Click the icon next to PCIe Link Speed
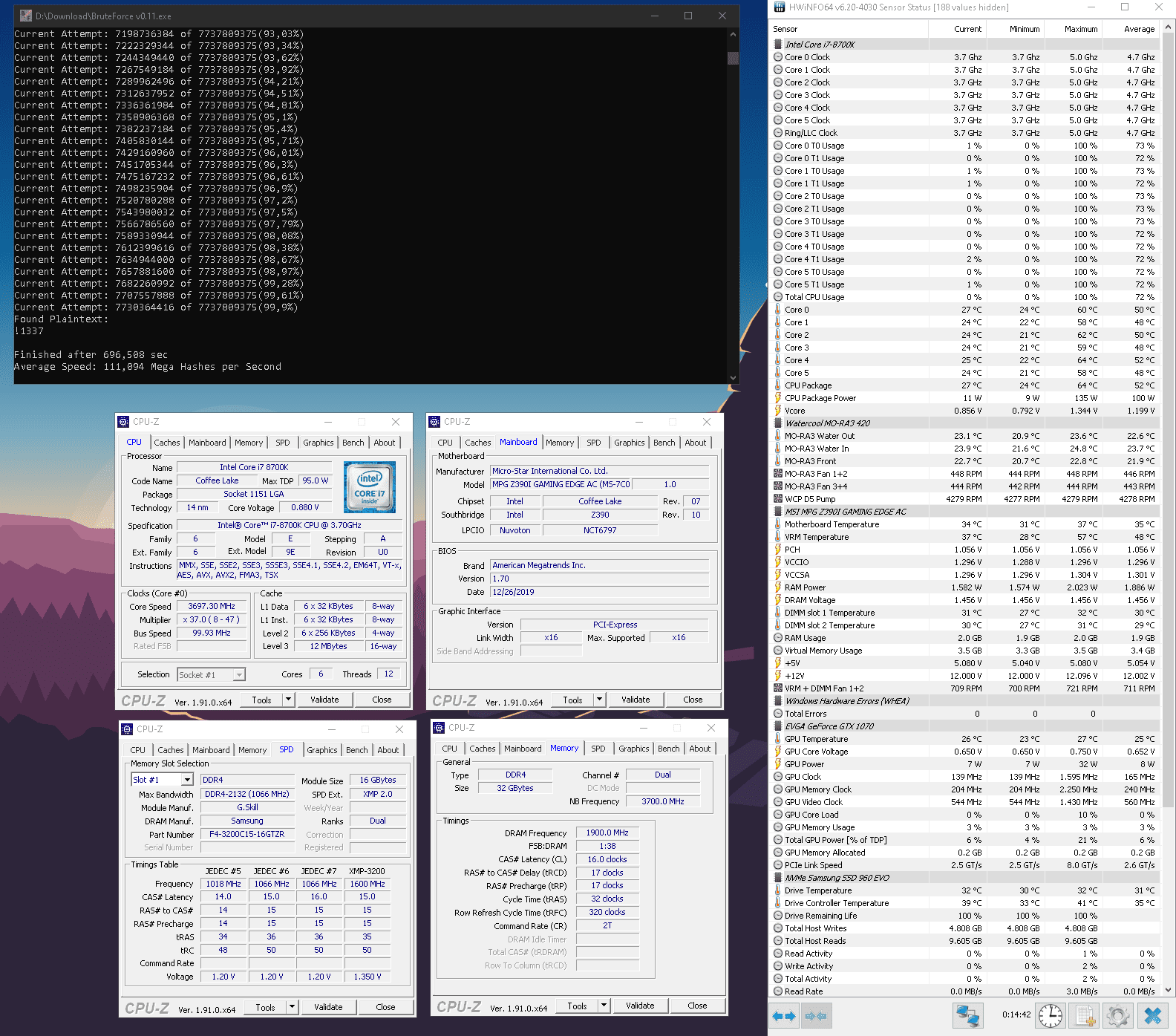Viewport: 1176px width, 1036px height. coord(778,865)
